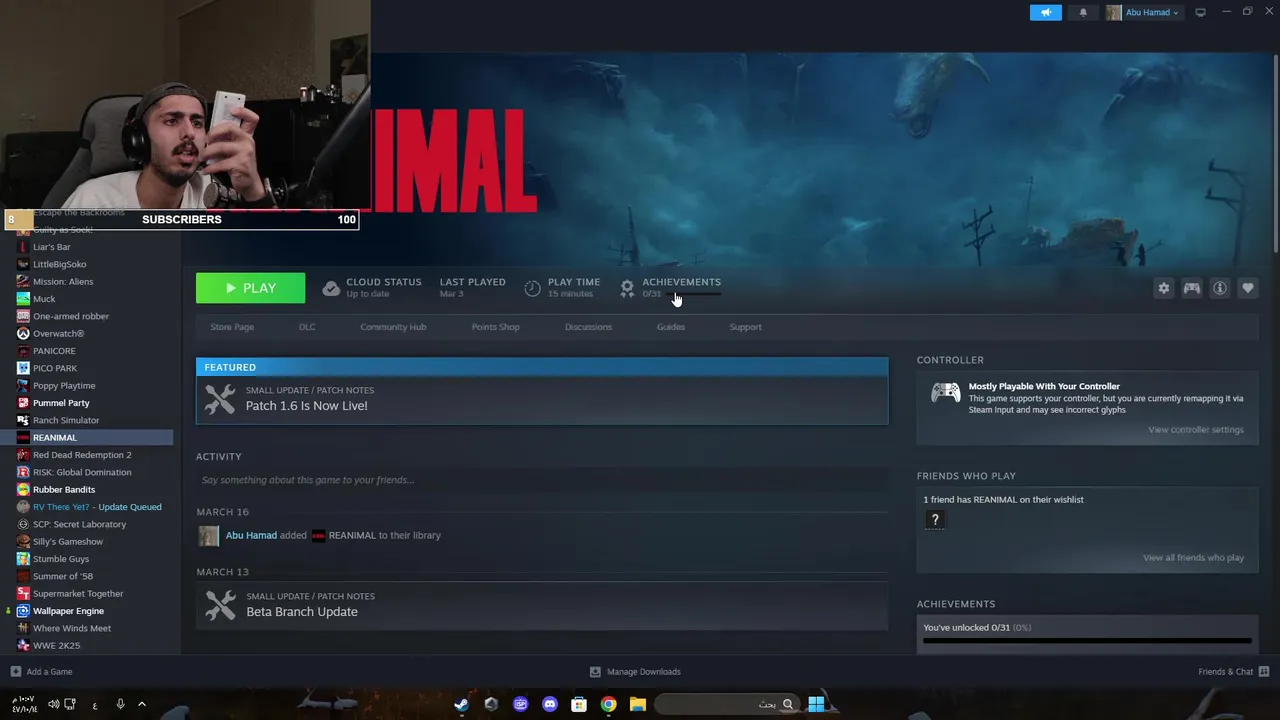Open Google Chrome from the taskbar

tap(608, 704)
